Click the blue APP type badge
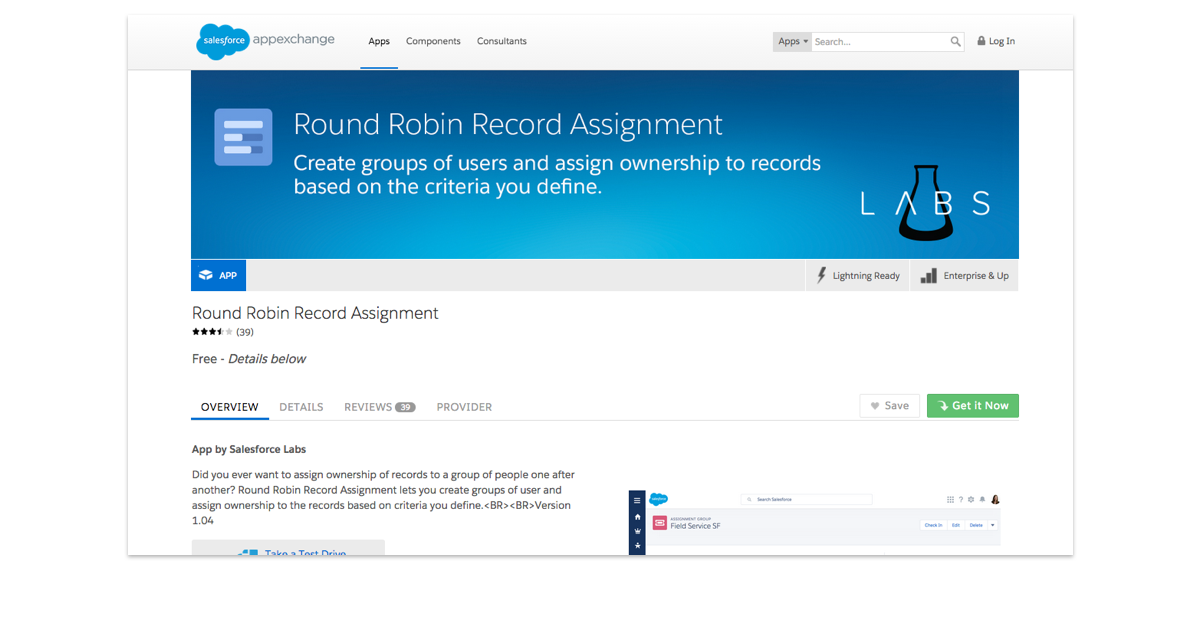1200x640 pixels. (x=218, y=275)
